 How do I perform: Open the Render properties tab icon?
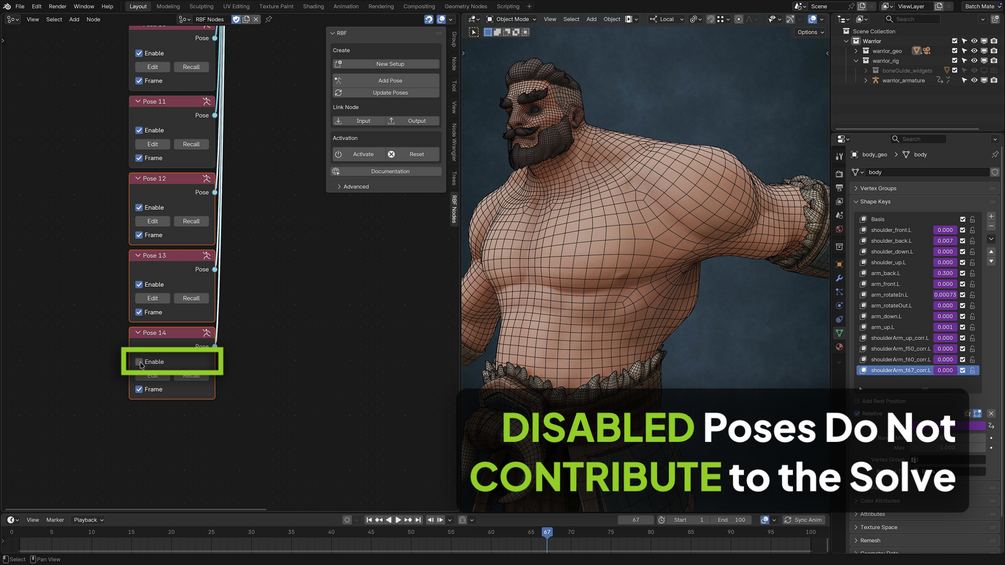coord(839,174)
